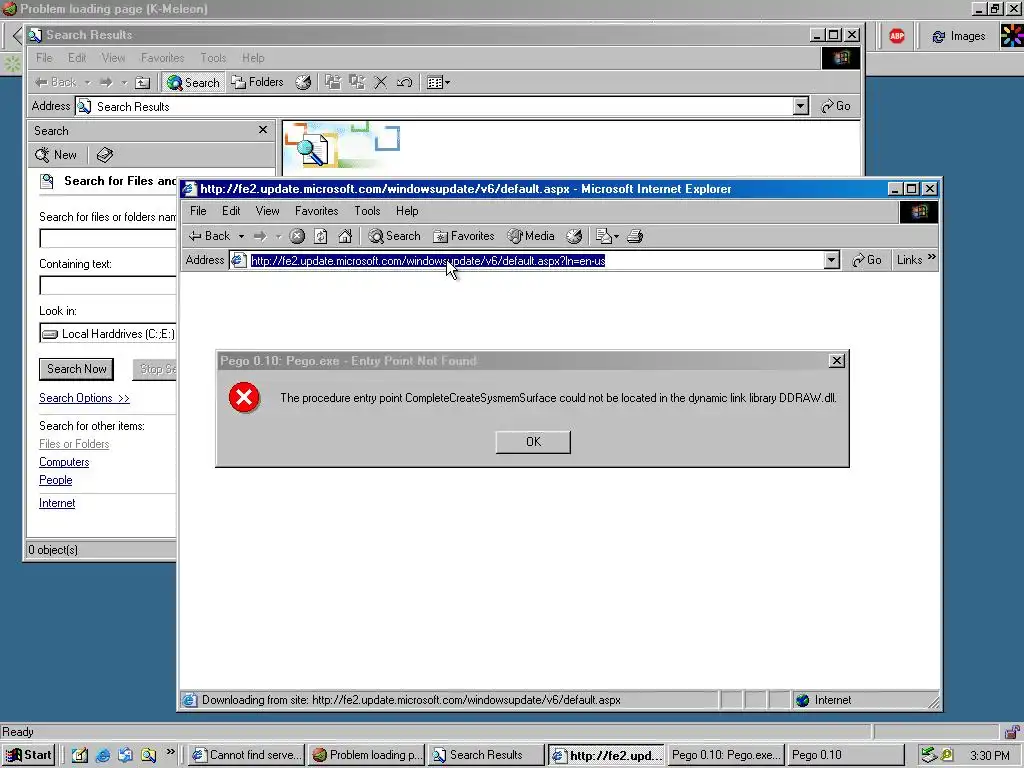Screen dimensions: 1024x768
Task: Open Help menu in Internet Explorer
Action: pyautogui.click(x=407, y=211)
